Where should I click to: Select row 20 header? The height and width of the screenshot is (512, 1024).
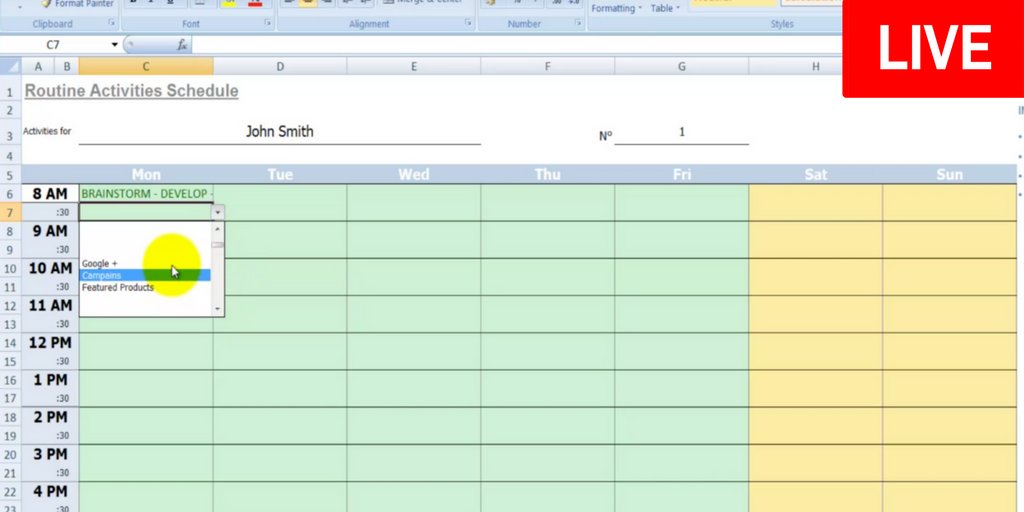(x=10, y=455)
